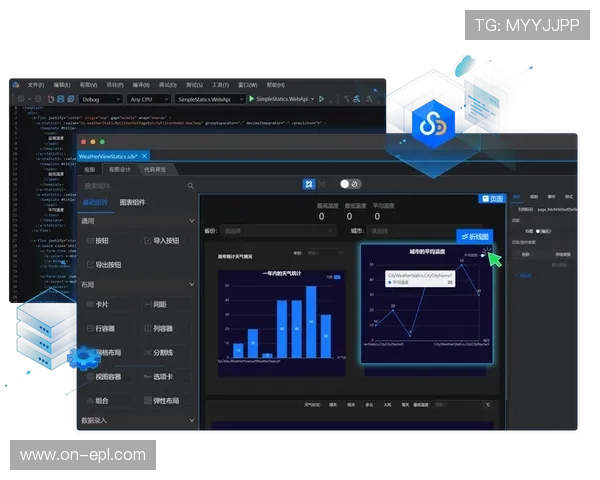Expand the 数据录入 data entry section
This screenshot has width=600, height=480.
191,421
